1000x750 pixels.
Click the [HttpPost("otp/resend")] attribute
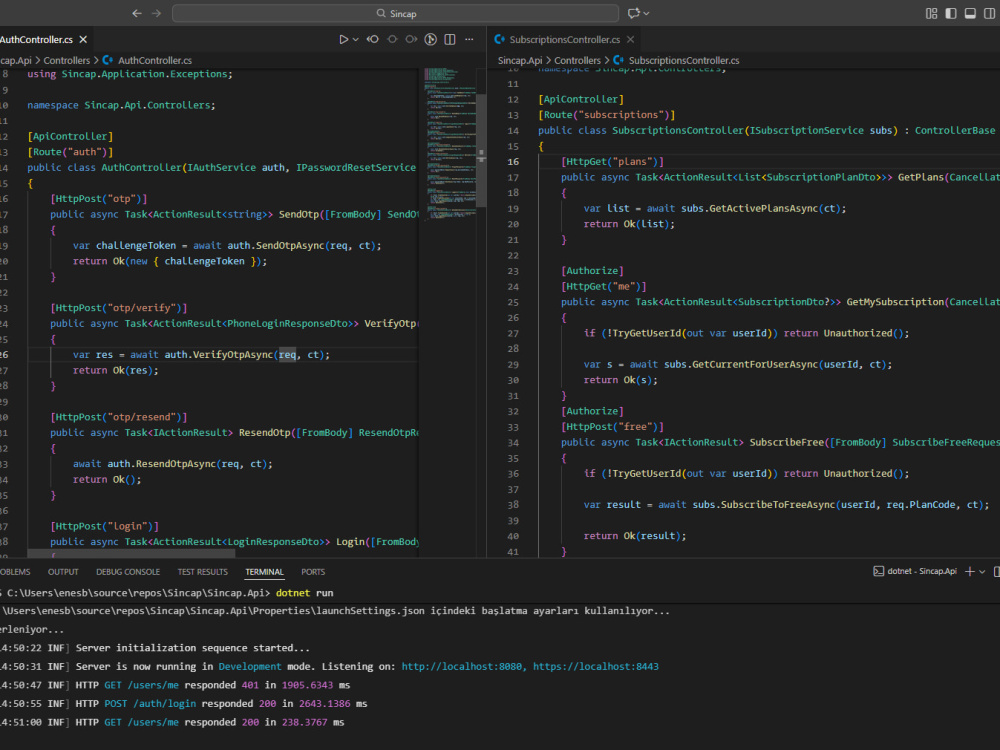119,417
